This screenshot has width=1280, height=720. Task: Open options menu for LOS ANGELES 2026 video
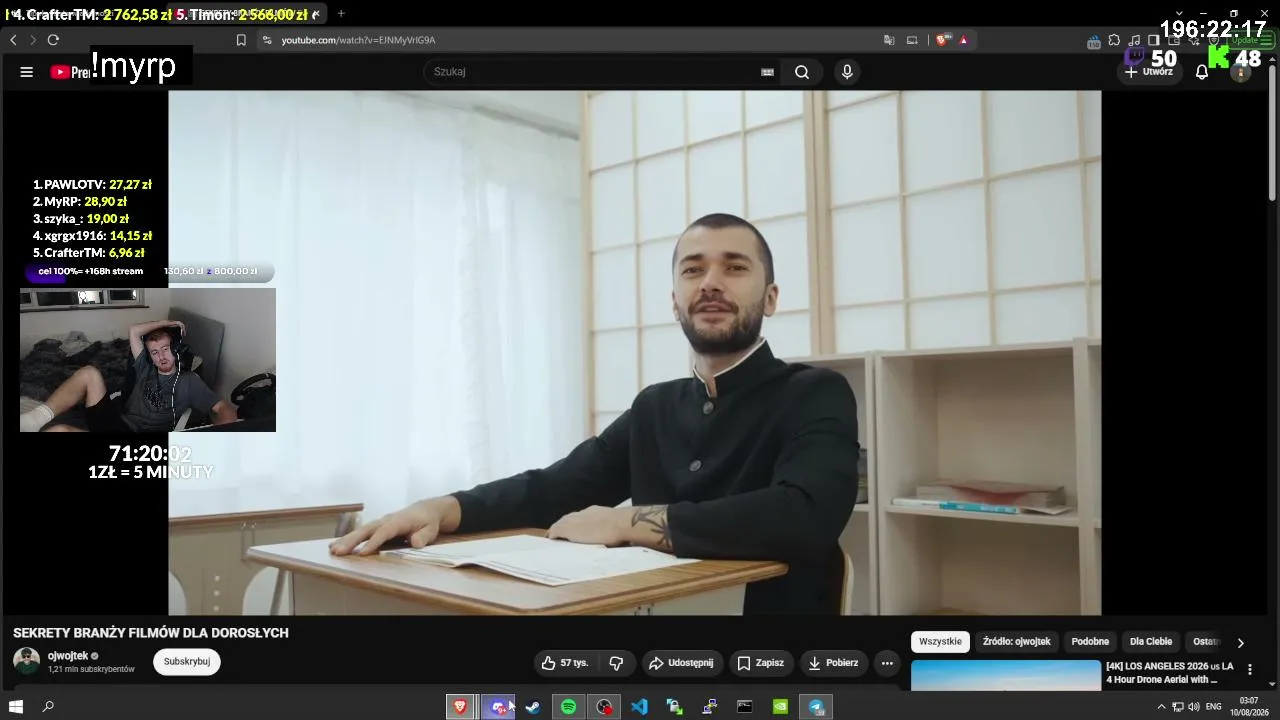(1249, 670)
